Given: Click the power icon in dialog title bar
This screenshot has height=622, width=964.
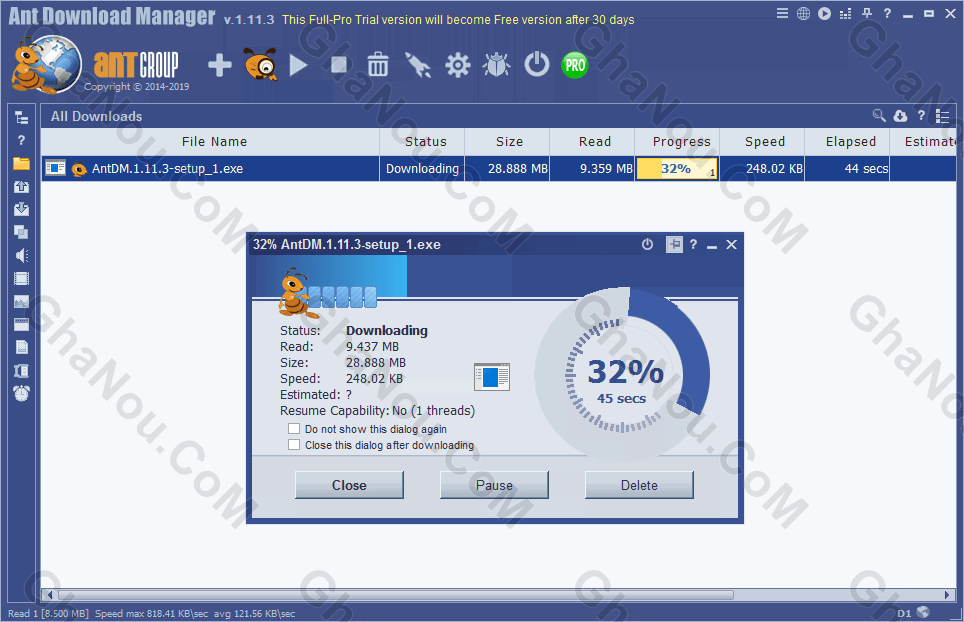Looking at the screenshot, I should pos(647,244).
